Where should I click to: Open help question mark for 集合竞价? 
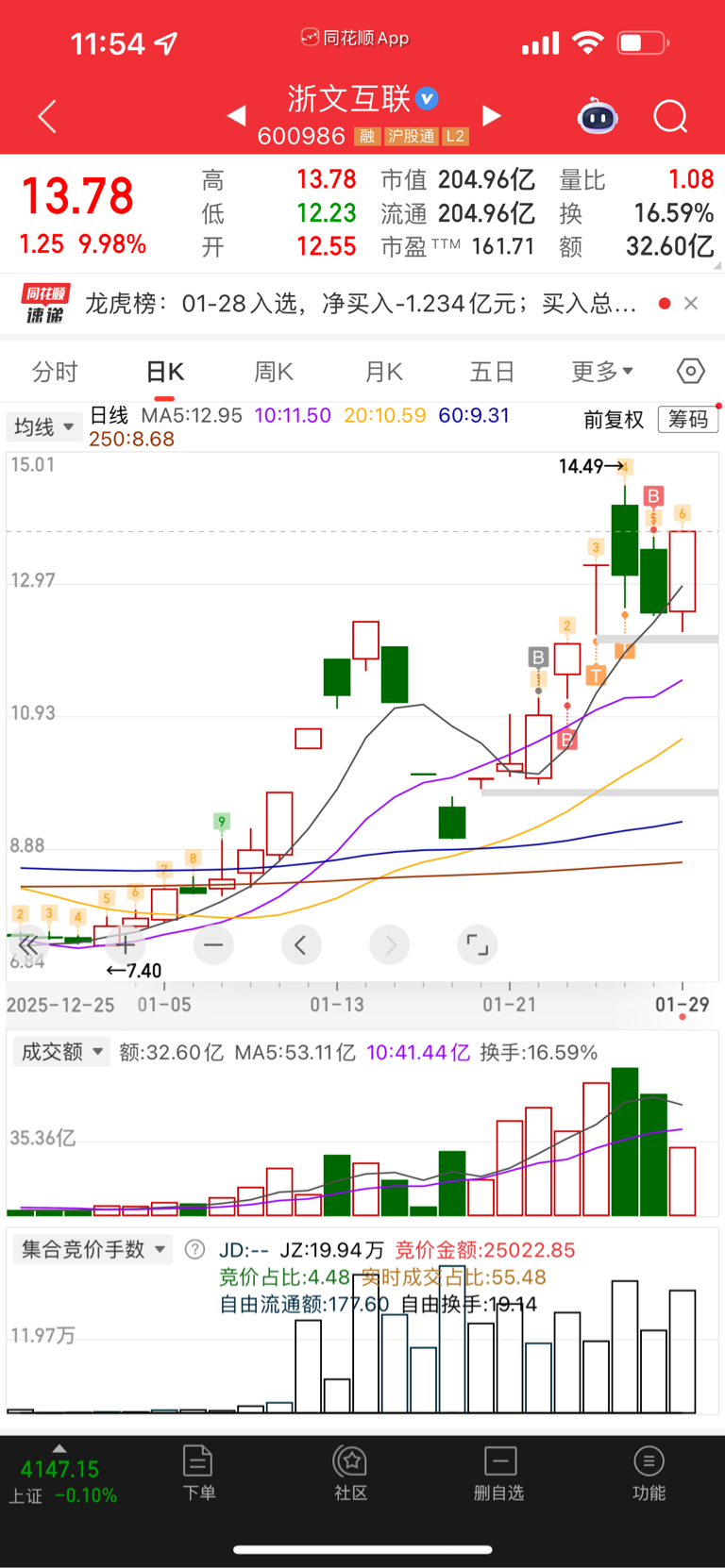click(194, 1250)
